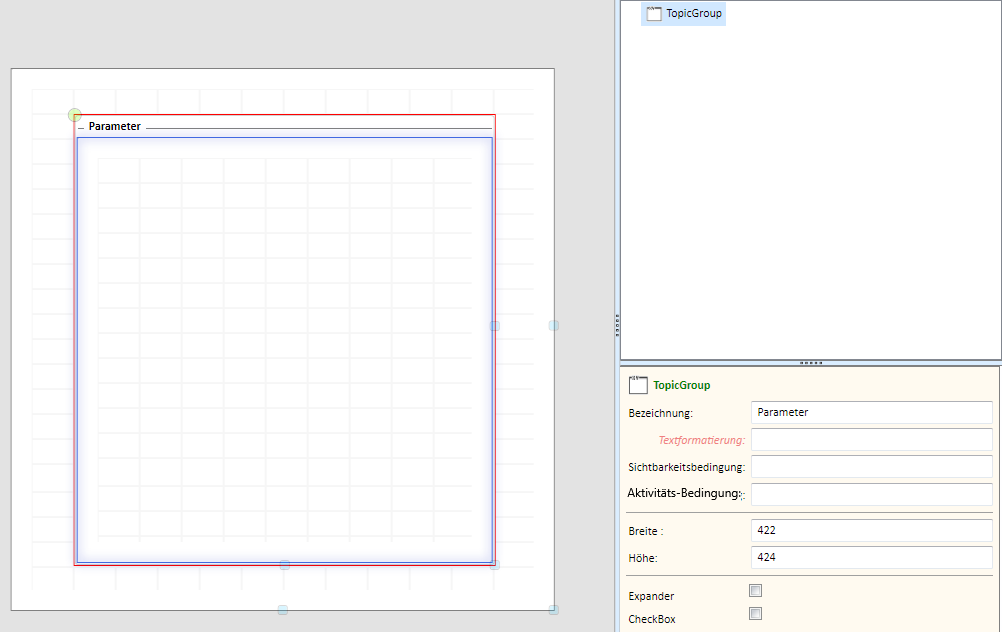Select the TopicGroup label in the tree
Image resolution: width=1002 pixels, height=632 pixels.
tap(694, 14)
